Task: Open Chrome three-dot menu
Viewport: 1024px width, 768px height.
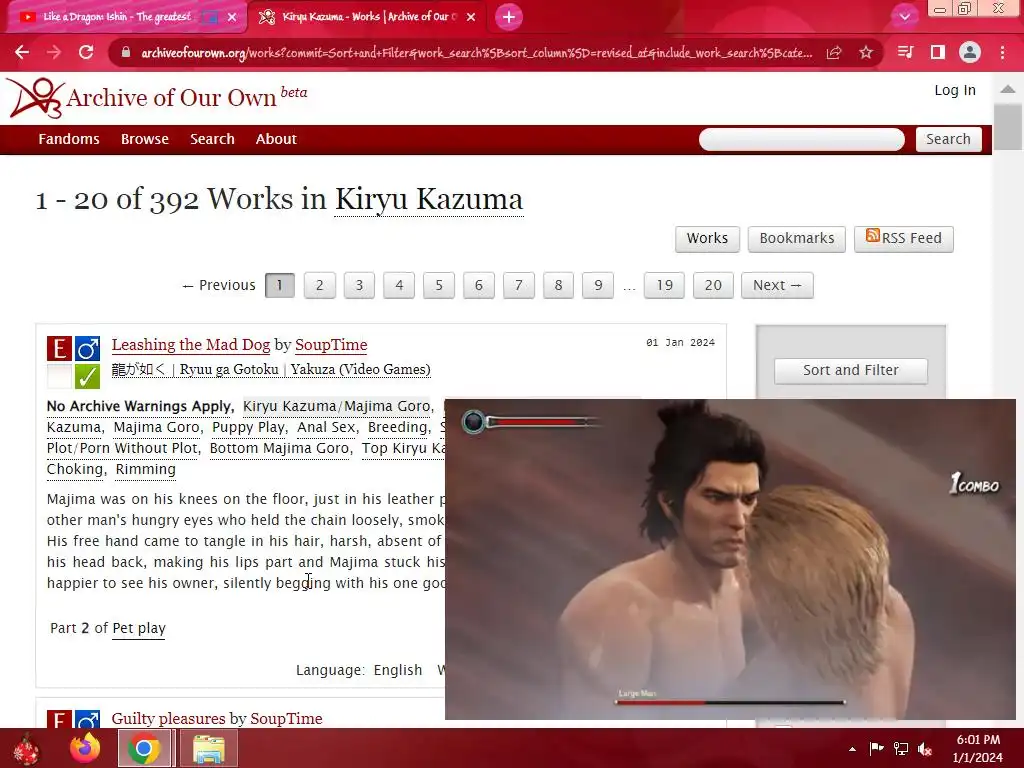Action: [x=1002, y=52]
